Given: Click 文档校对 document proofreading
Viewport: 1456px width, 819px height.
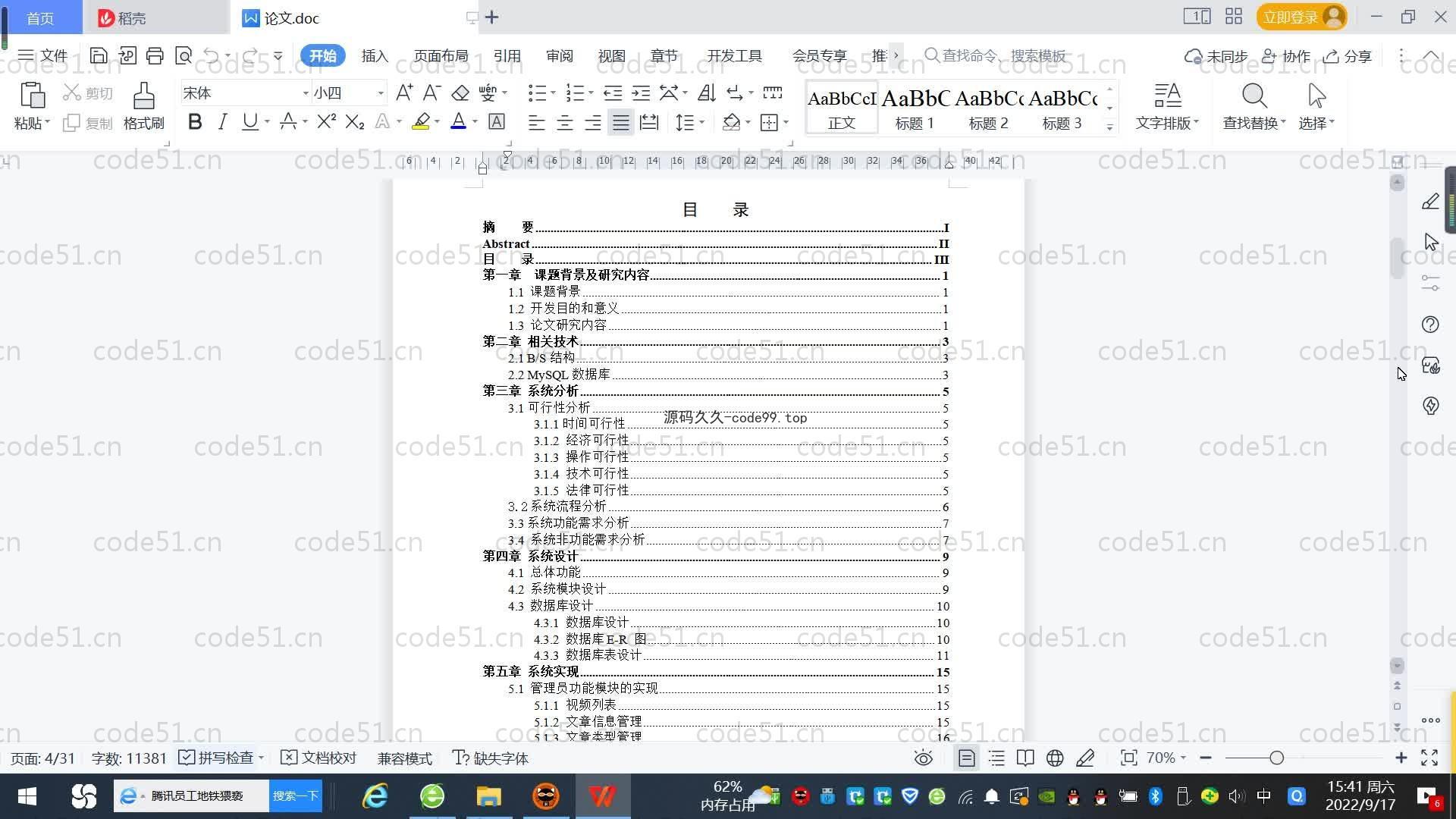Looking at the screenshot, I should 318,758.
